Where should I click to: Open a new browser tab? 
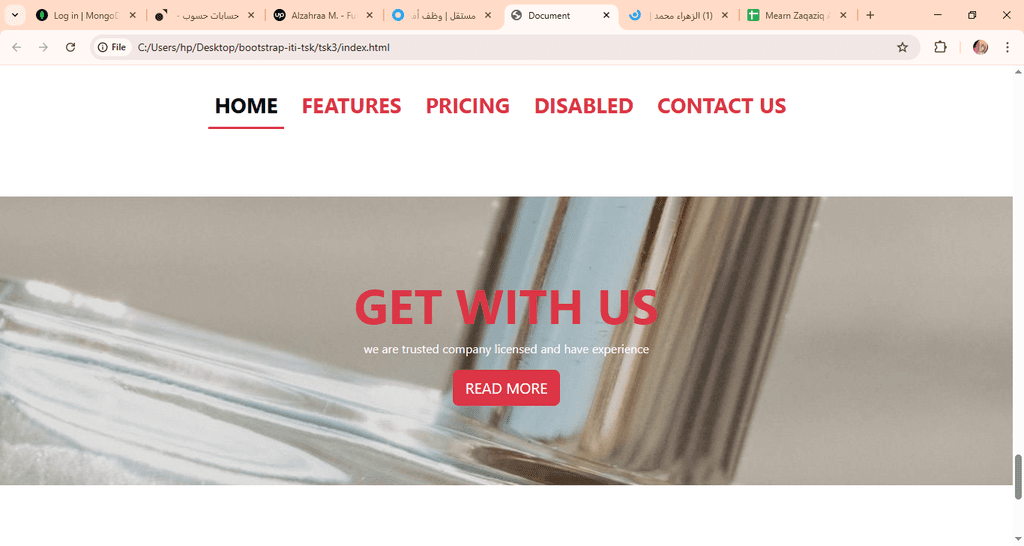(x=870, y=15)
